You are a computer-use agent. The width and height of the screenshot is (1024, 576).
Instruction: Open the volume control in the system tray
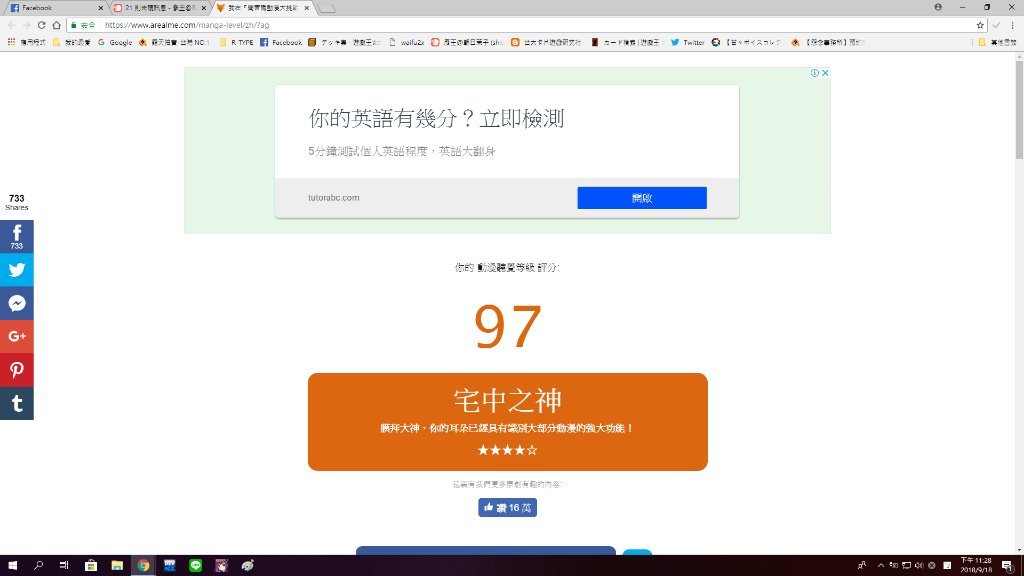pyautogui.click(x=919, y=566)
